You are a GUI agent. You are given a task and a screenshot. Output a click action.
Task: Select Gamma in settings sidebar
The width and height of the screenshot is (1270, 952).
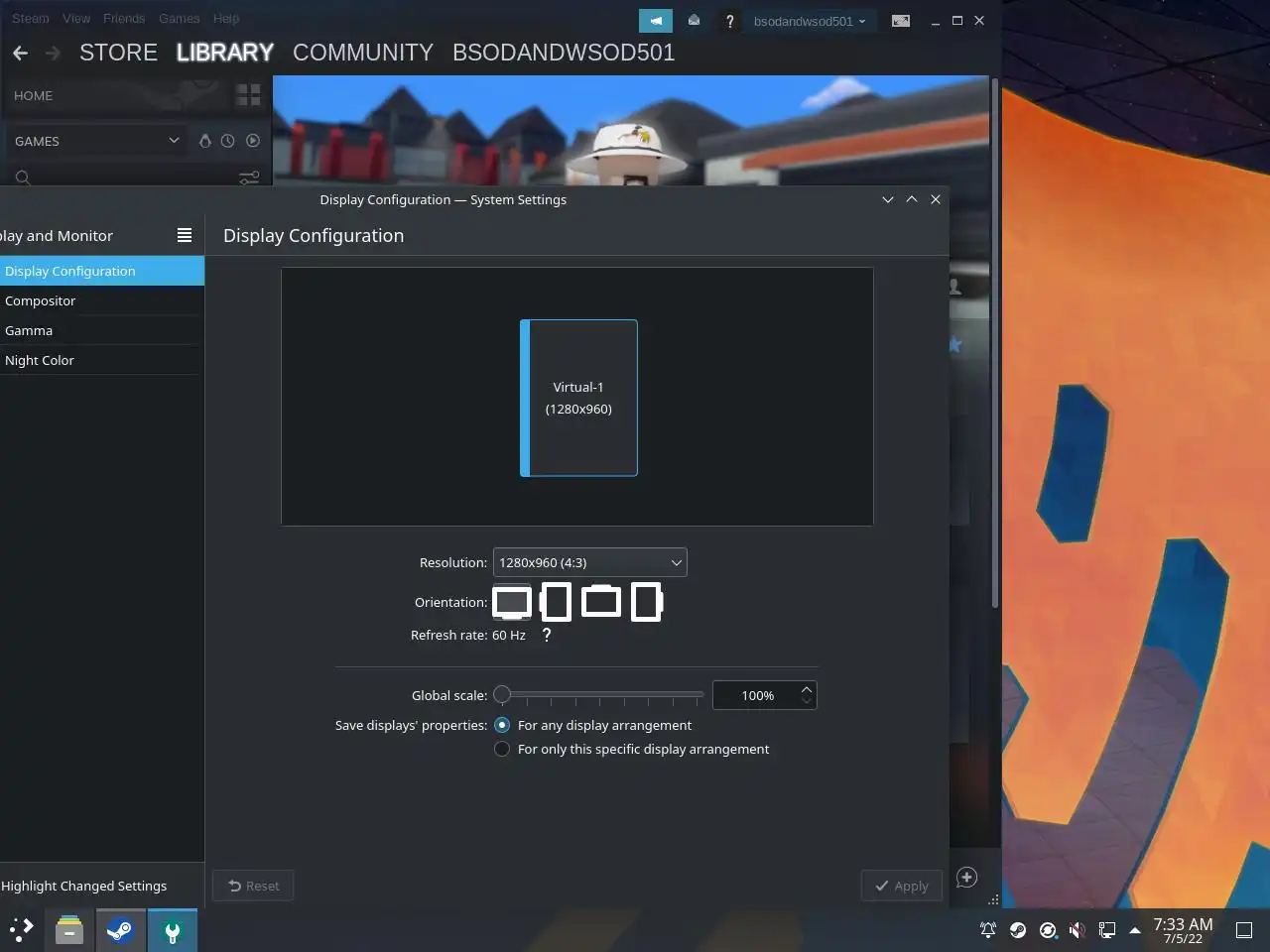pos(102,330)
